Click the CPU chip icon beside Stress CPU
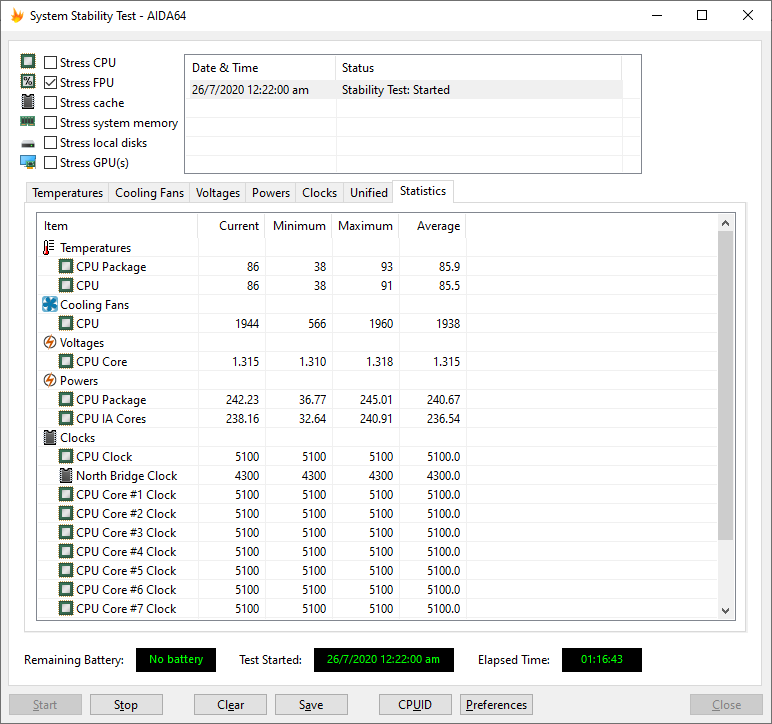This screenshot has height=724, width=772. point(28,62)
